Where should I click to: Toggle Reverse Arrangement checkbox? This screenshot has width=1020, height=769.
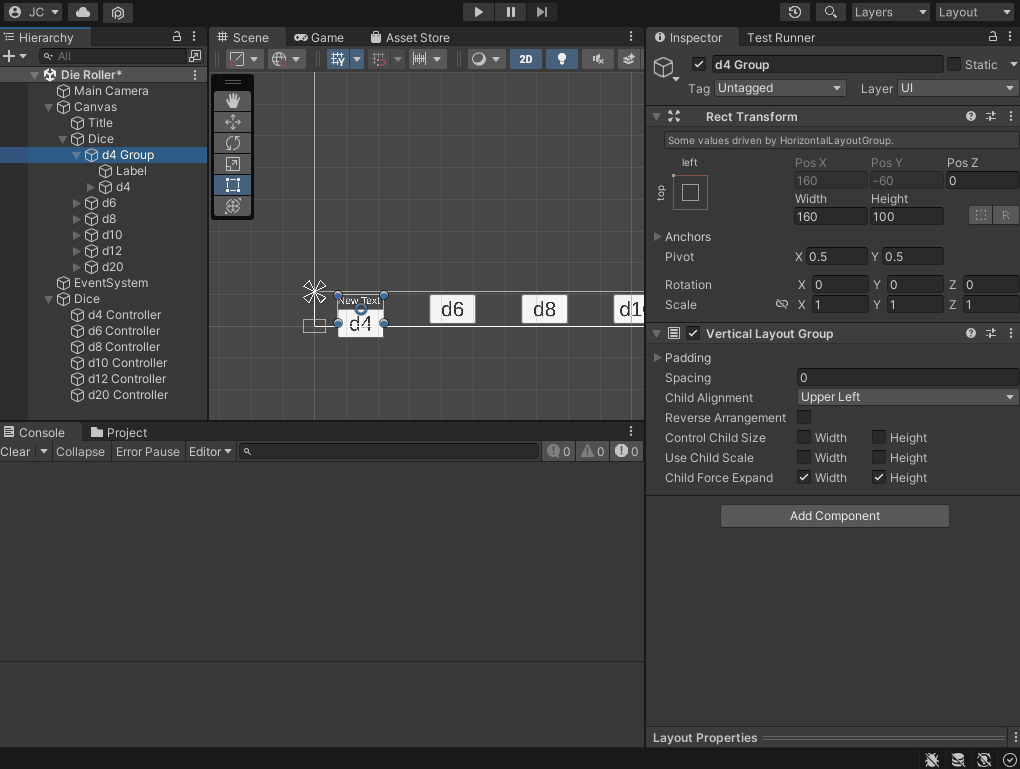click(804, 417)
